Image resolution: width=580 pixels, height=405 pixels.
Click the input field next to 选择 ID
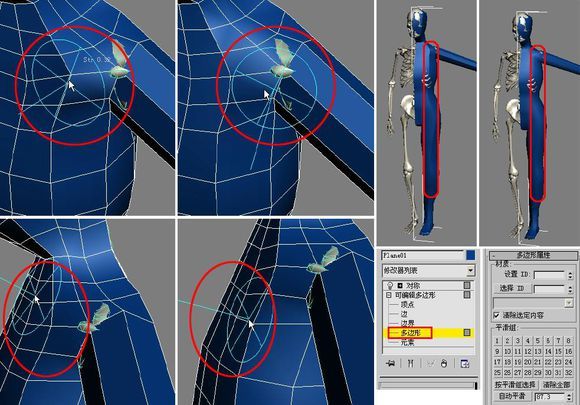[x=549, y=289]
